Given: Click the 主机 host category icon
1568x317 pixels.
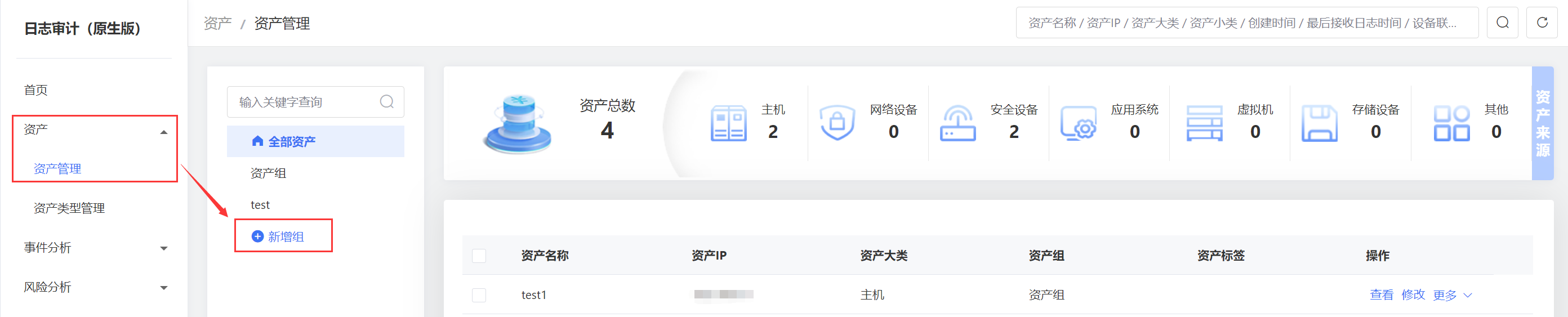Looking at the screenshot, I should click(729, 123).
